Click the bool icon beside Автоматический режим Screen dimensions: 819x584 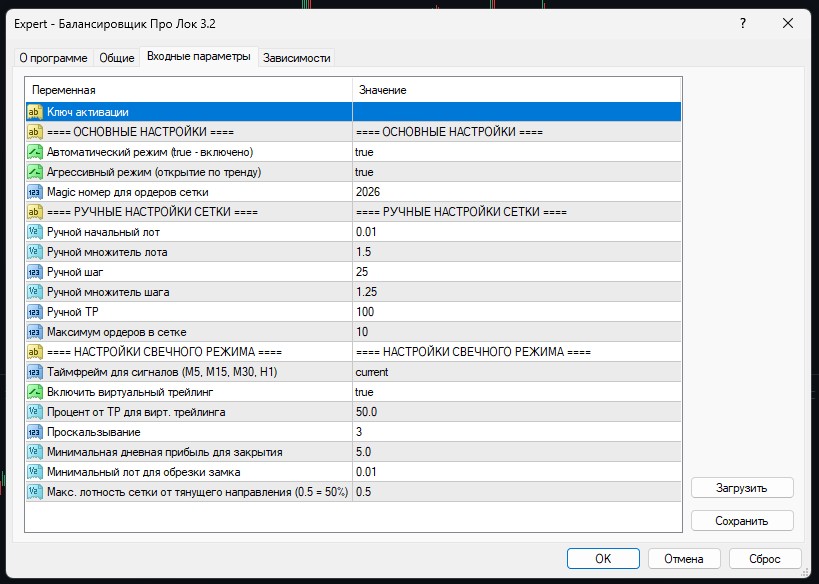tap(34, 152)
